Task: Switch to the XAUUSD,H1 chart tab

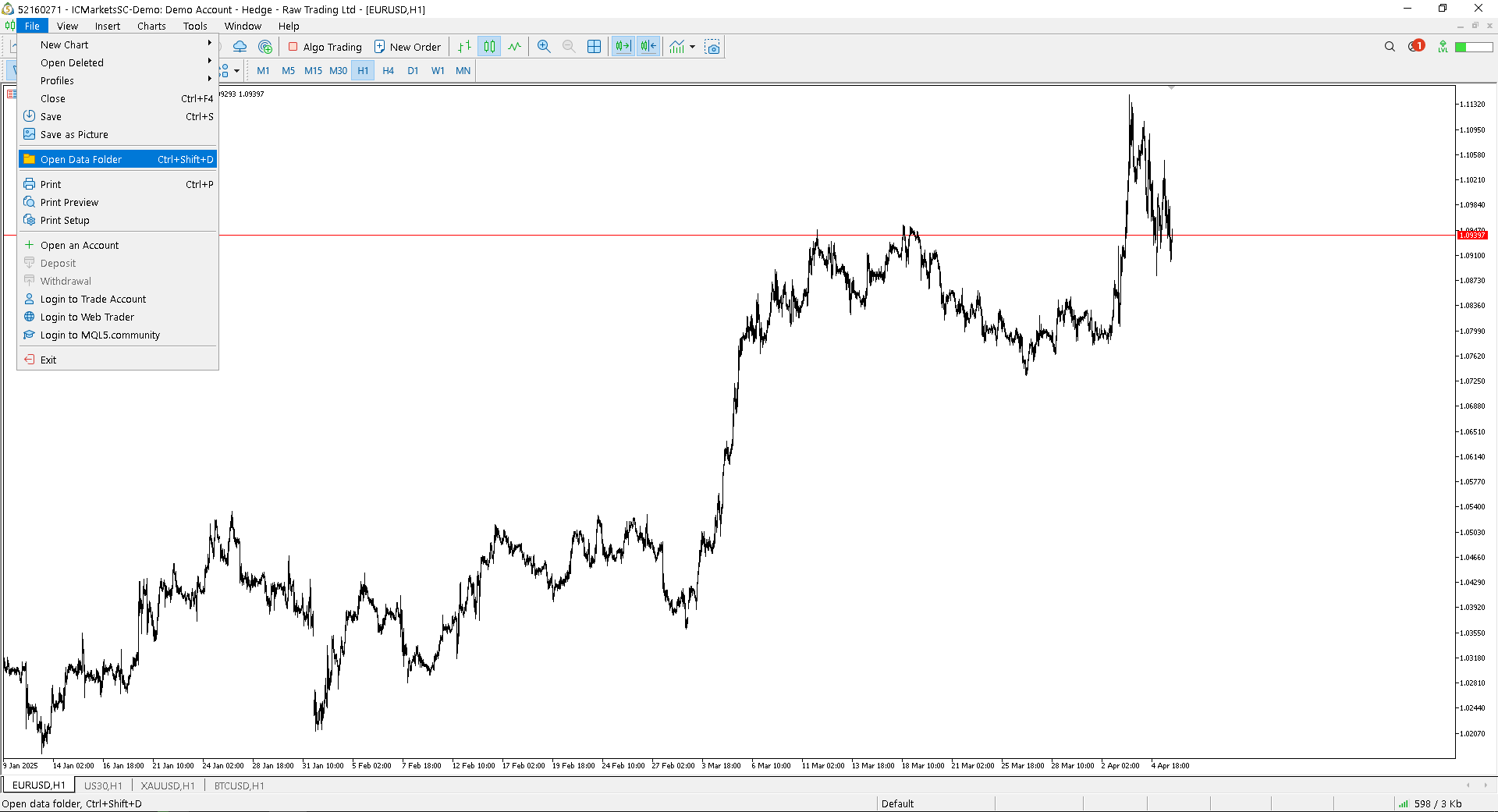Action: (x=168, y=785)
